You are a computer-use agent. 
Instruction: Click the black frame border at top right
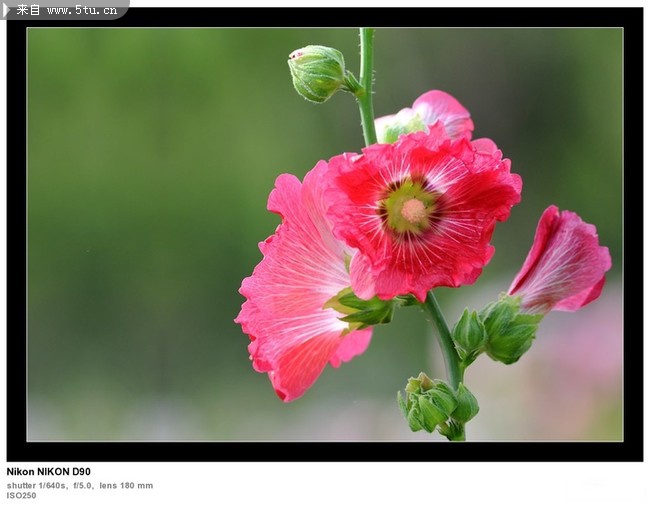(x=600, y=17)
